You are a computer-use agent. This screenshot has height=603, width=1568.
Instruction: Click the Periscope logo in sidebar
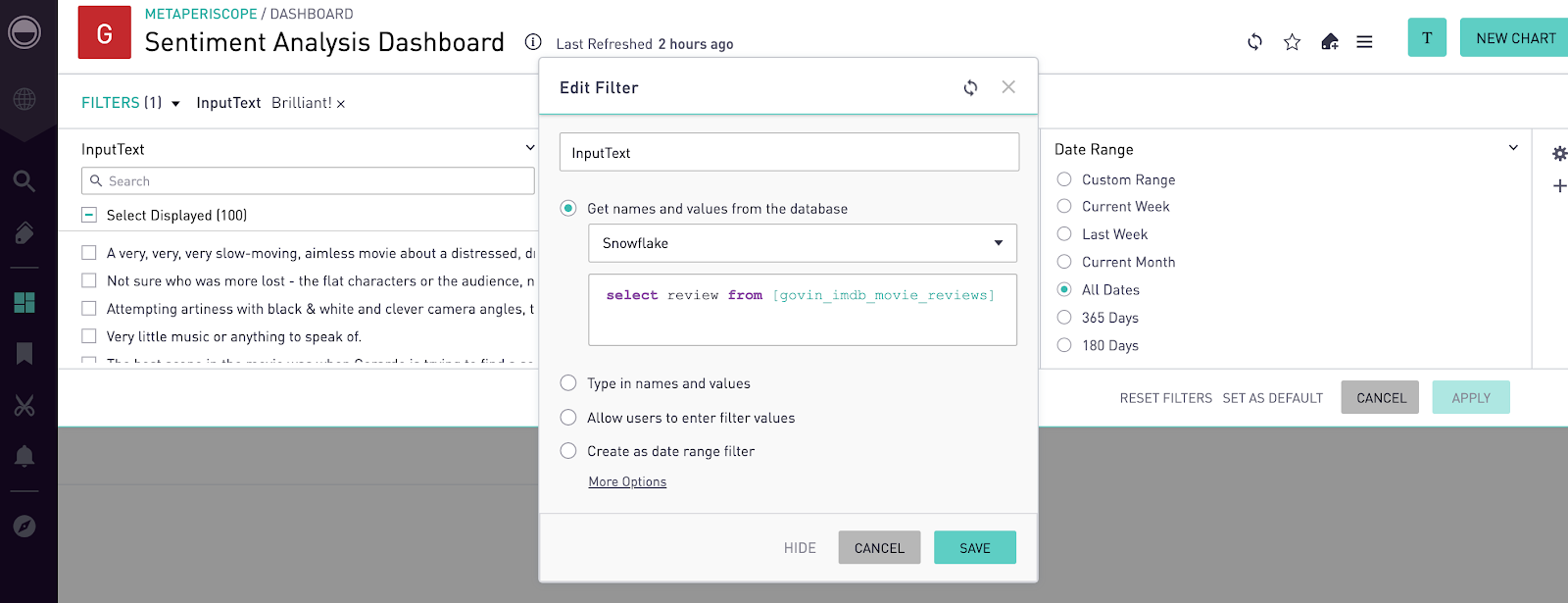point(24,32)
